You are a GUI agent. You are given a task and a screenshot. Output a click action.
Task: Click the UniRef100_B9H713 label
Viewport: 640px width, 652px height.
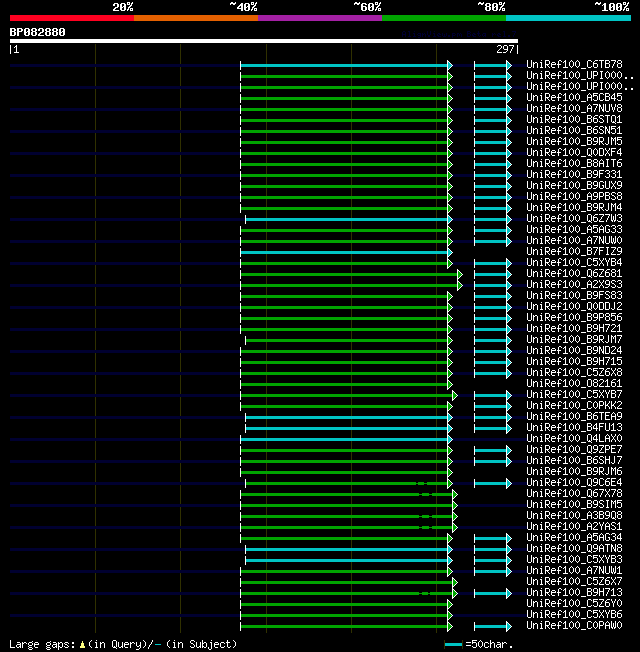(x=574, y=593)
